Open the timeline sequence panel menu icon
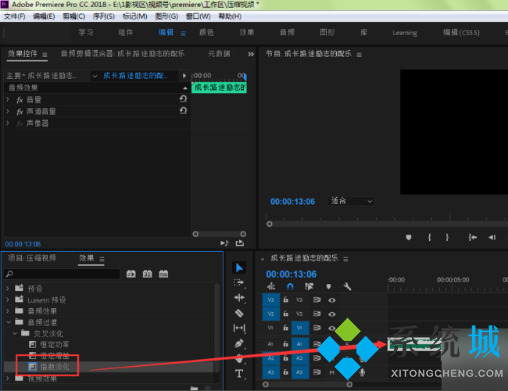508x391 pixels. click(346, 259)
